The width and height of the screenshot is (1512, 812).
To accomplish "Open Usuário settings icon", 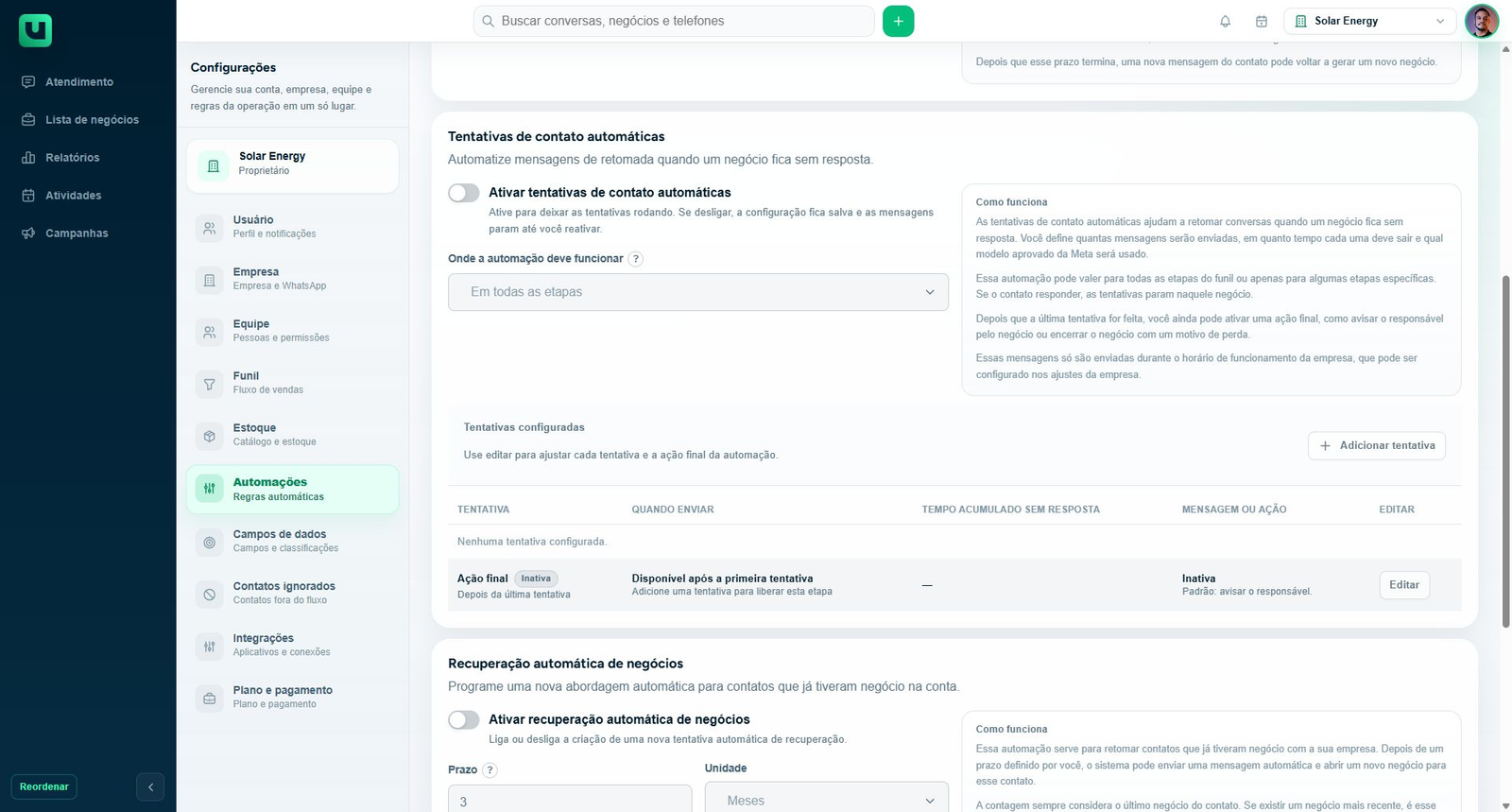I will (209, 228).
